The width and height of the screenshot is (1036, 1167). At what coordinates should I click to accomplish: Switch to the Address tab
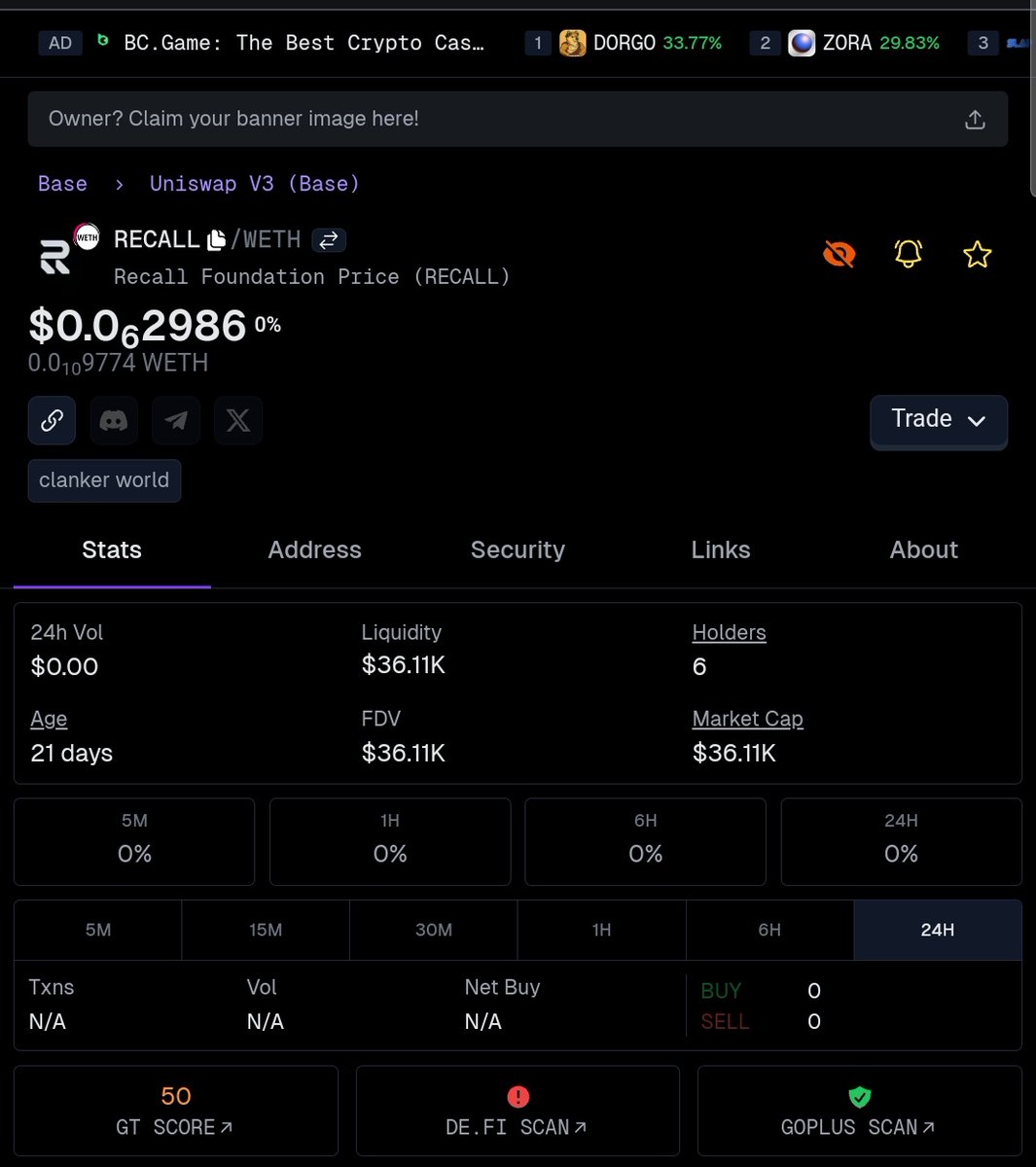click(x=314, y=550)
